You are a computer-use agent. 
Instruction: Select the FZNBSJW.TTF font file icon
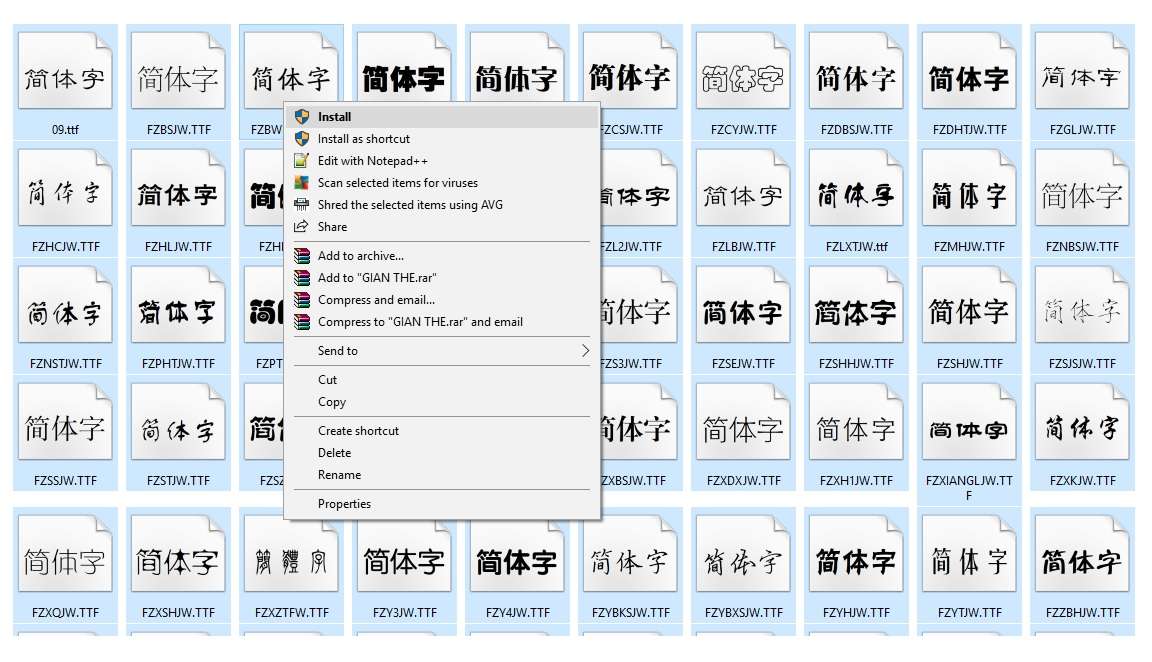1082,188
